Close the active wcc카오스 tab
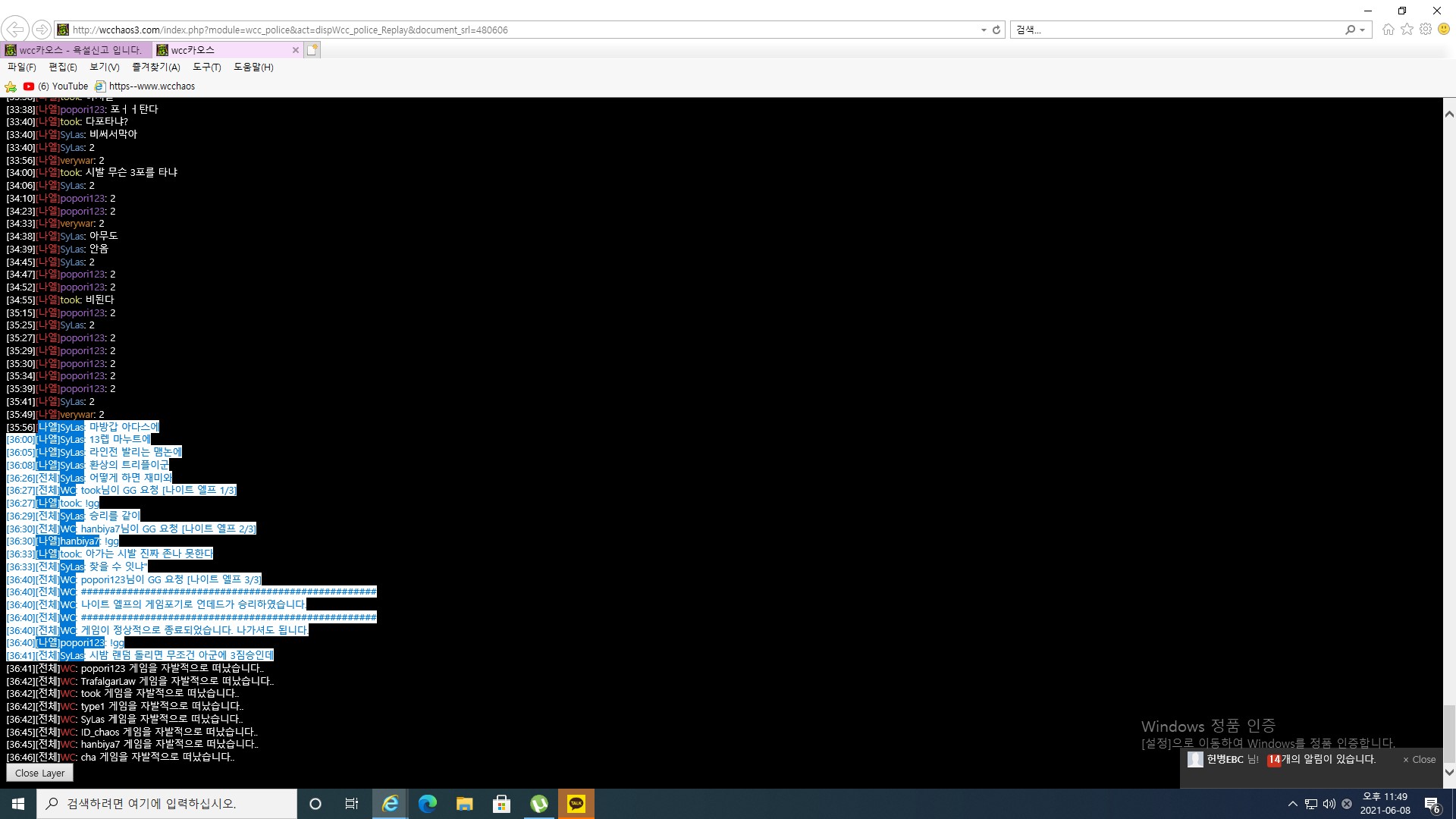This screenshot has height=819, width=1456. 295,50
